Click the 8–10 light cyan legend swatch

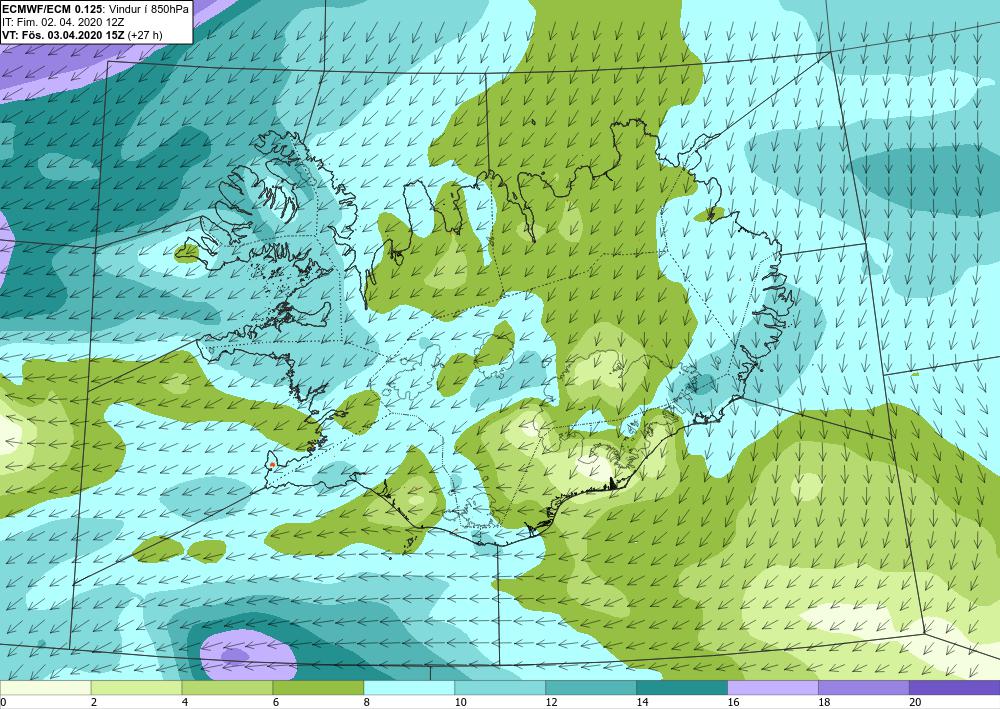tap(409, 688)
